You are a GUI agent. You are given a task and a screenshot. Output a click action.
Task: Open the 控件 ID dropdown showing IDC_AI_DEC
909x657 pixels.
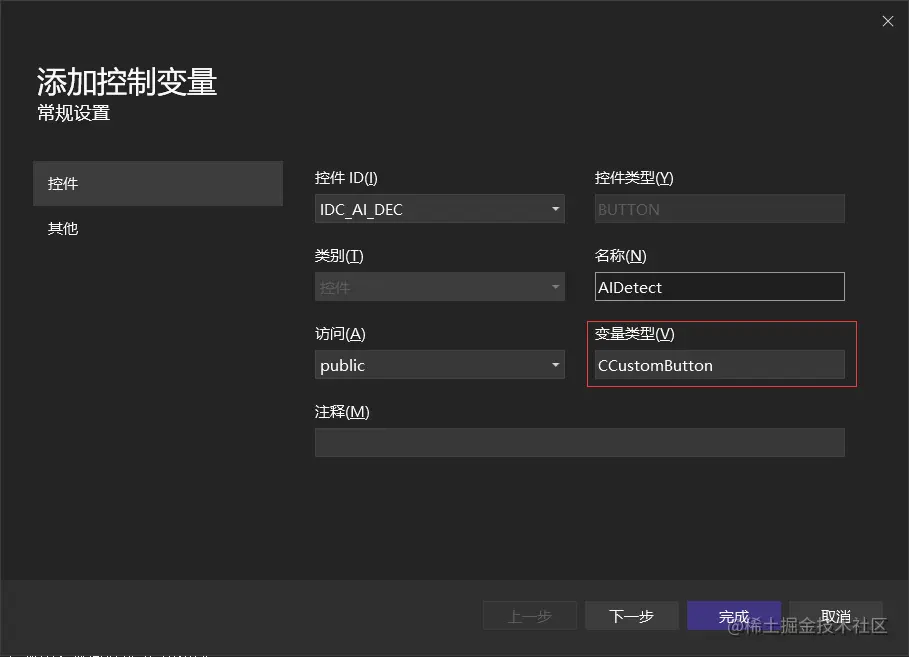tap(439, 209)
